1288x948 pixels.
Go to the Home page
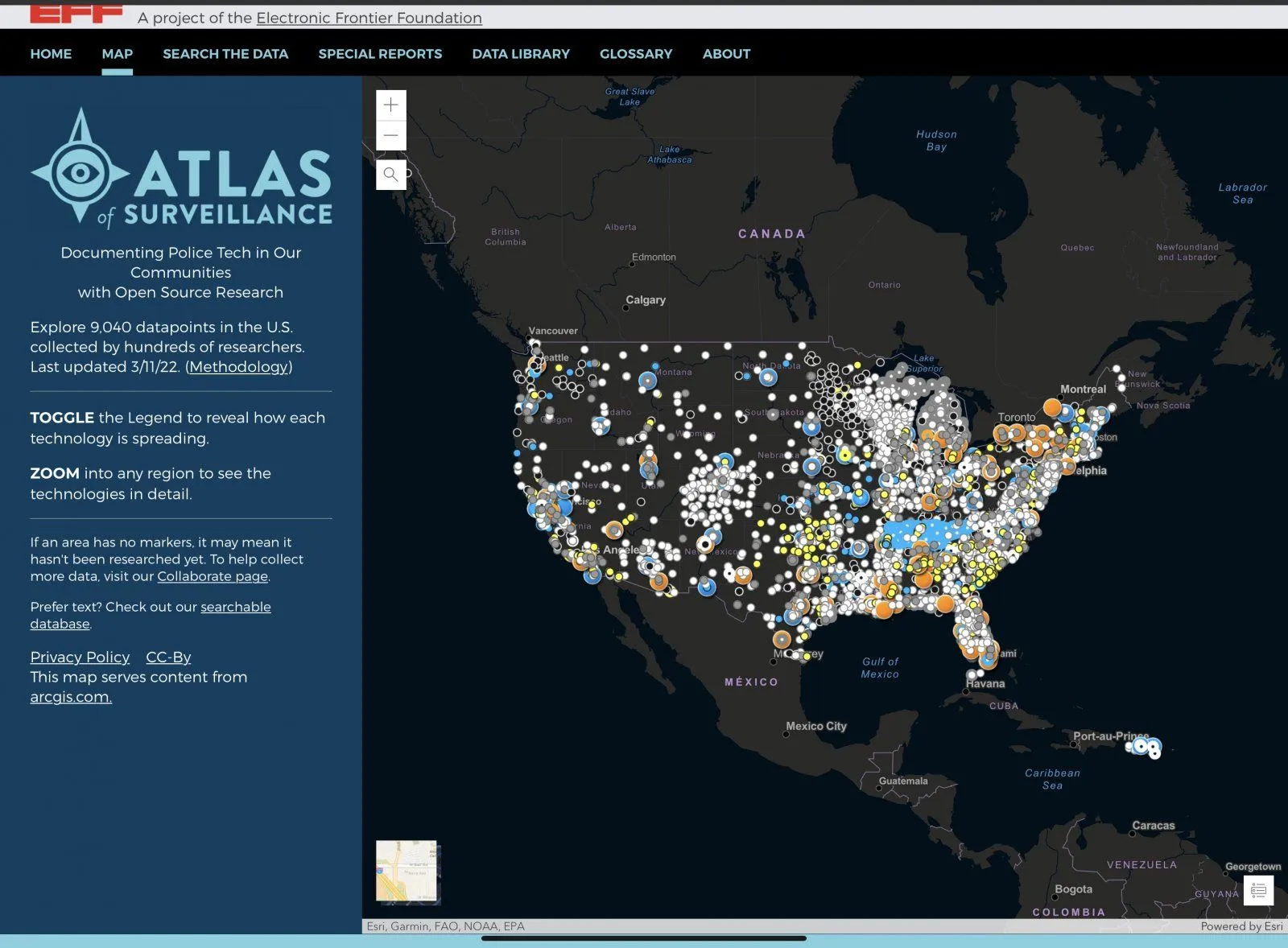[x=51, y=54]
